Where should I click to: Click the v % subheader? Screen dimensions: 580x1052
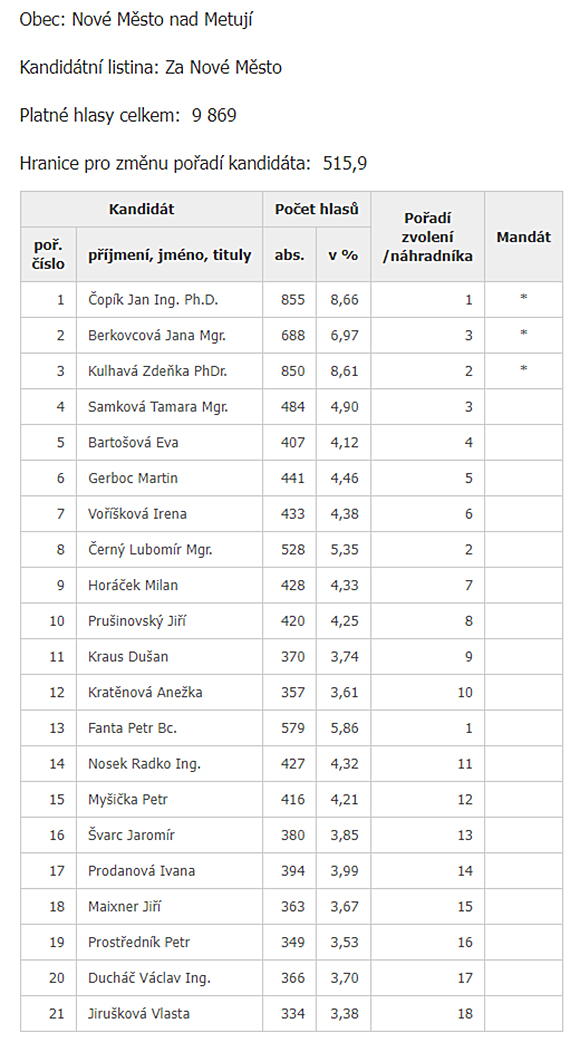(343, 255)
